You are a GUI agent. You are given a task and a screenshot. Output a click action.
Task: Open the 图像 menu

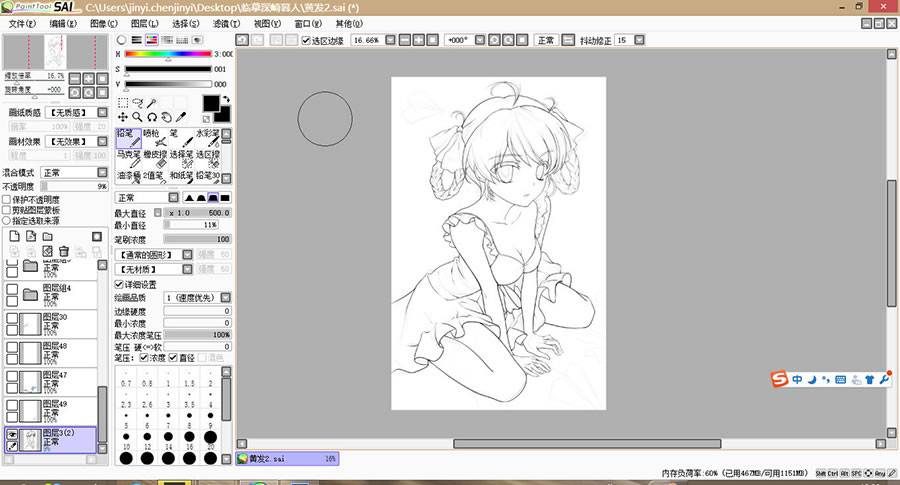[103, 24]
